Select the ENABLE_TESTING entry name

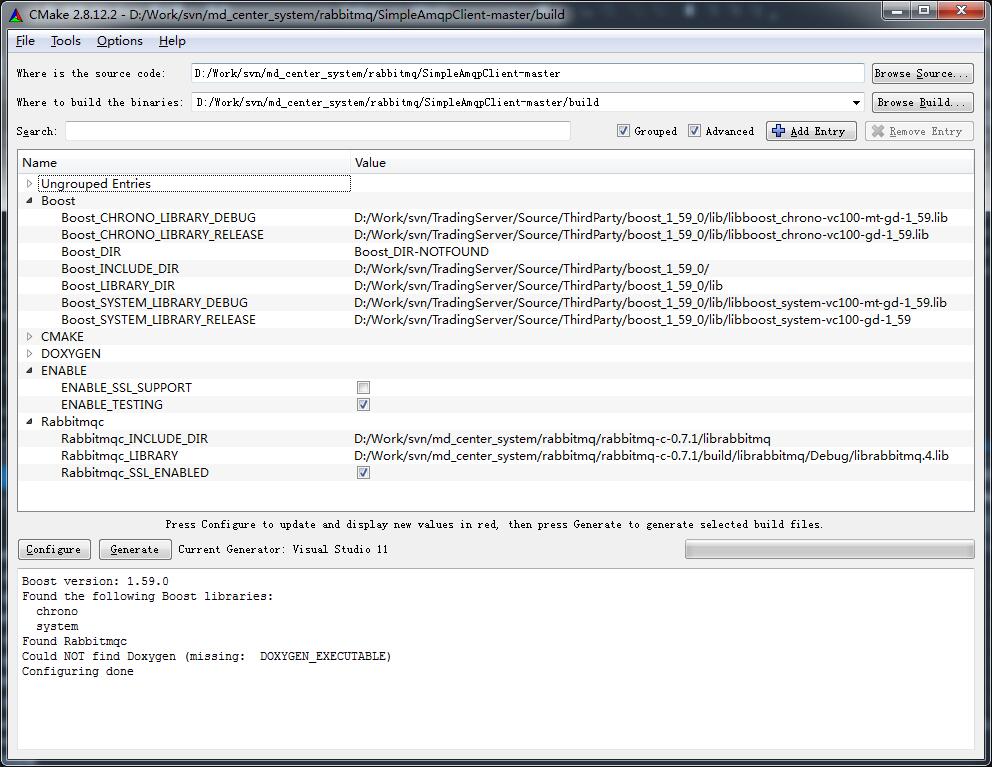pyautogui.click(x=111, y=405)
